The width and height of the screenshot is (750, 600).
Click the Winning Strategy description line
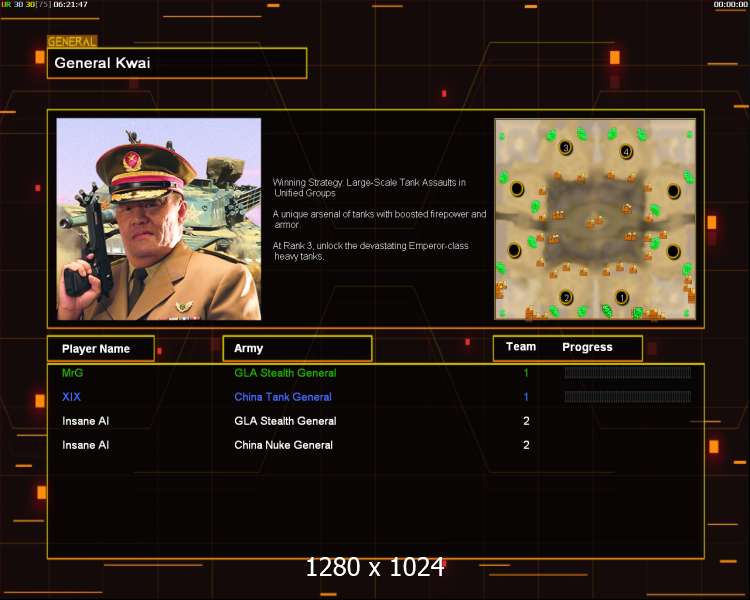tap(369, 188)
